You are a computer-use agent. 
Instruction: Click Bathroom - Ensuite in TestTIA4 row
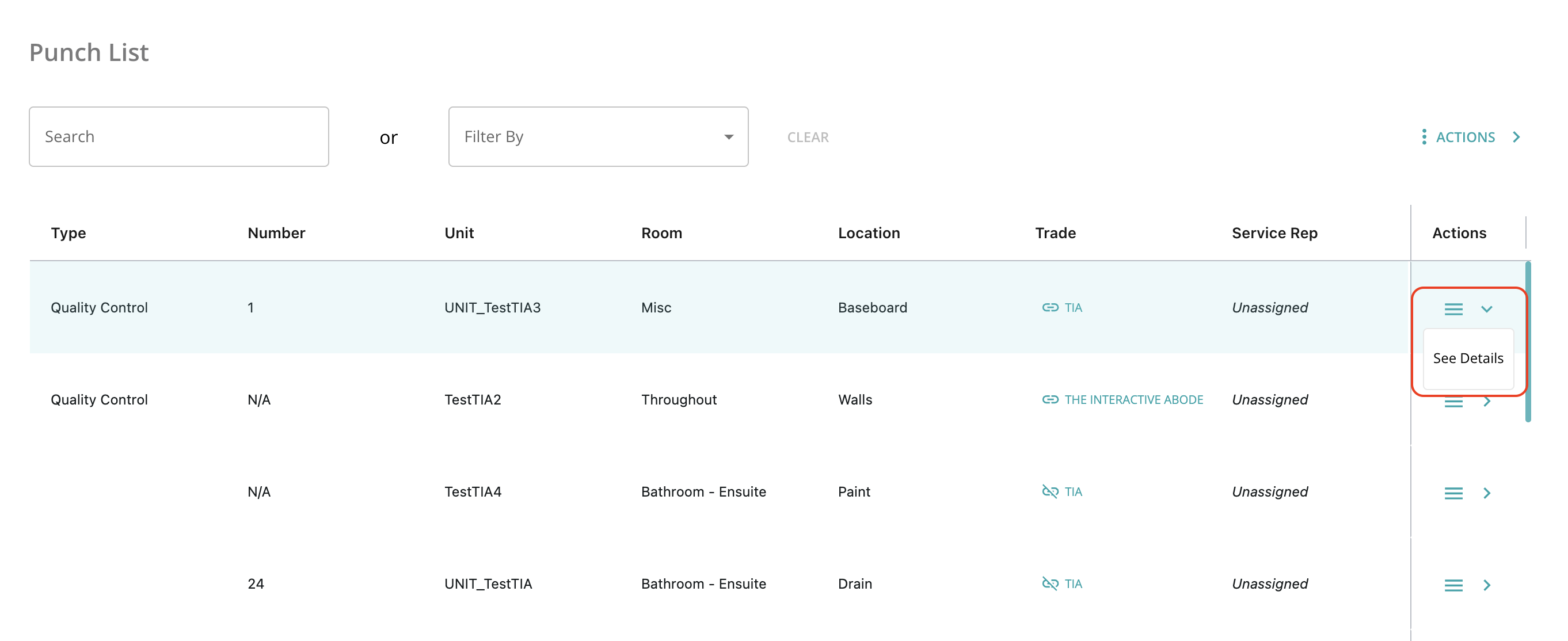[703, 491]
